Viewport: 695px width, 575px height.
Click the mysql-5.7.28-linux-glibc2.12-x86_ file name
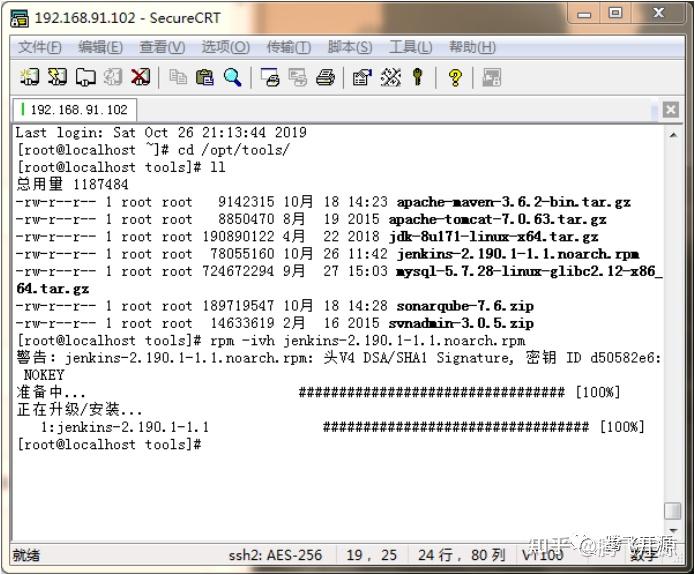[529, 271]
